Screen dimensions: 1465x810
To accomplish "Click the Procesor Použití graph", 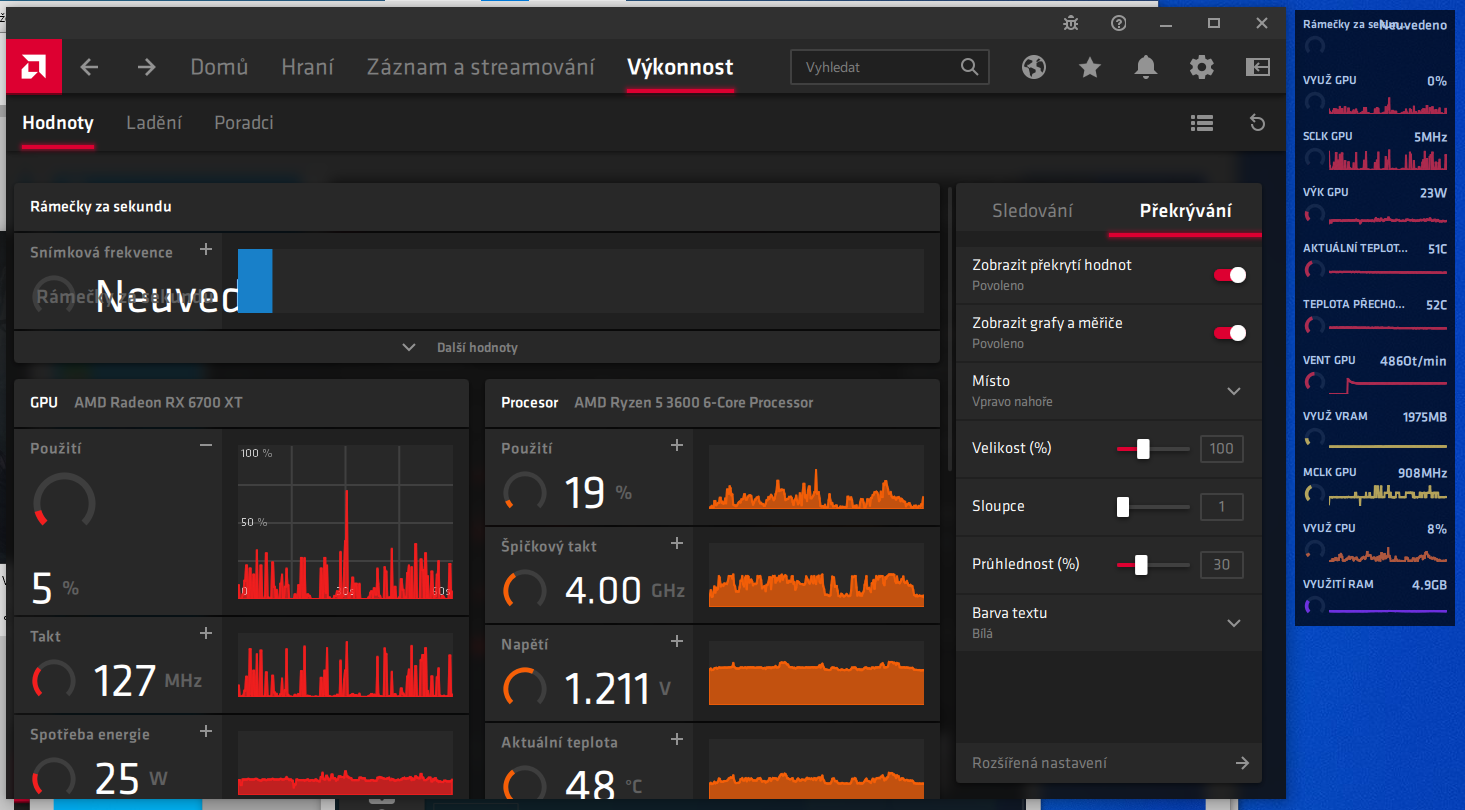I will [x=817, y=478].
